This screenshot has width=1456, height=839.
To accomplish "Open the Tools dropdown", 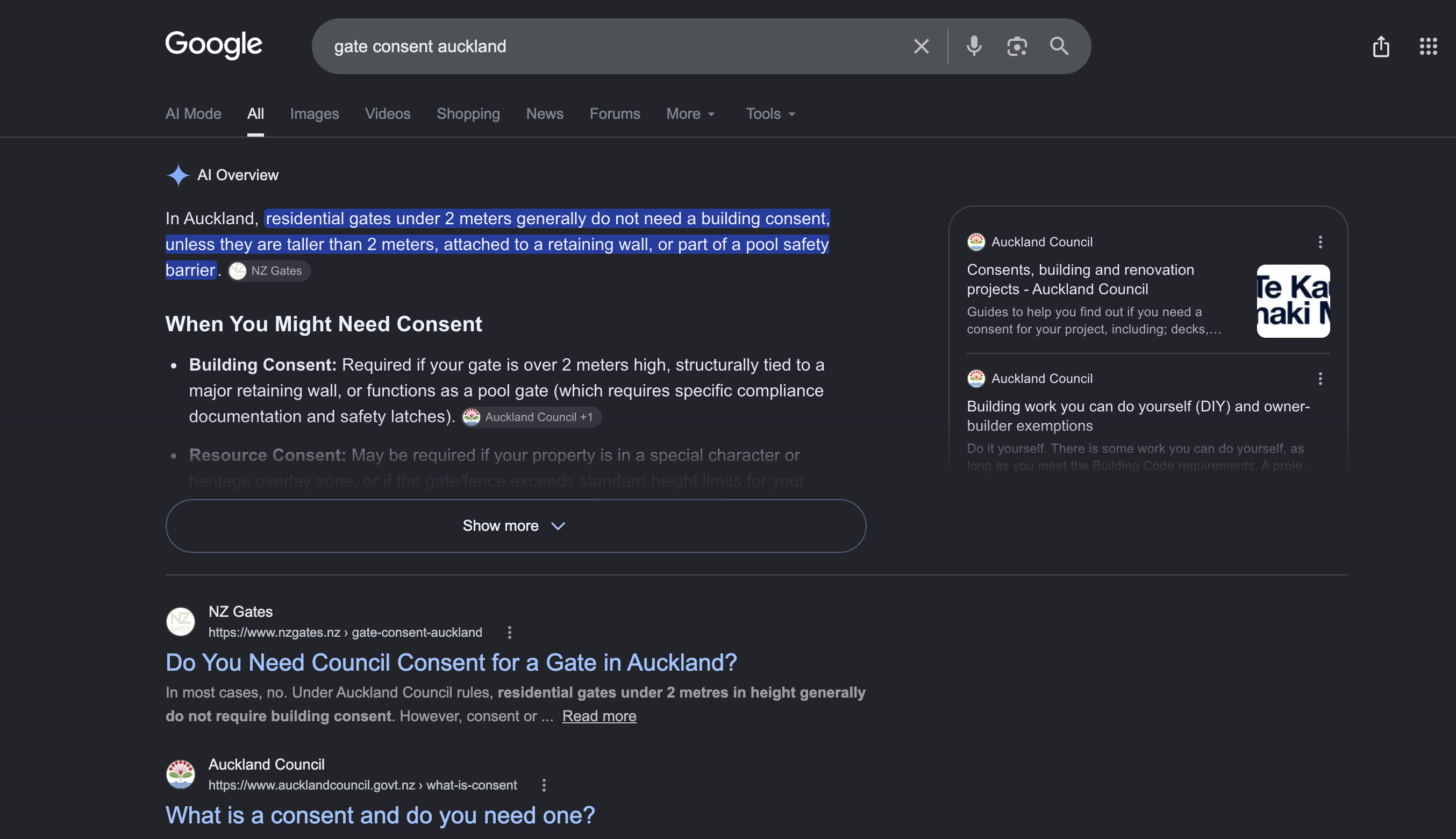I will pyautogui.click(x=770, y=114).
